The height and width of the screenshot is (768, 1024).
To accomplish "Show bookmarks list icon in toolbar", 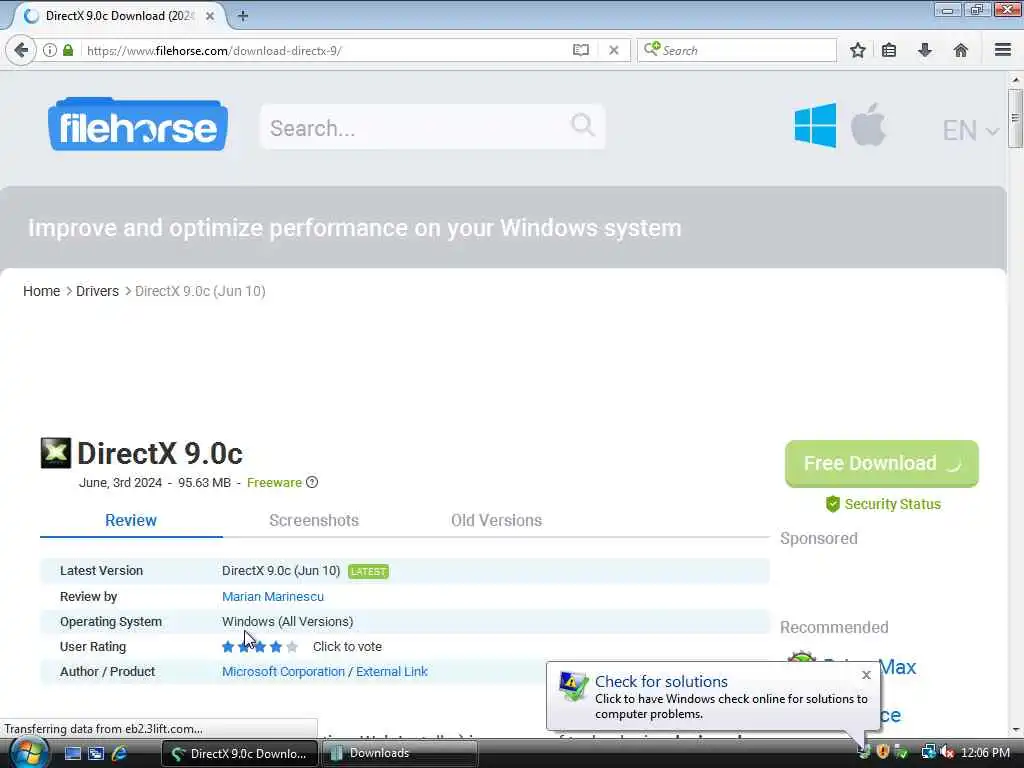I will [x=889, y=50].
